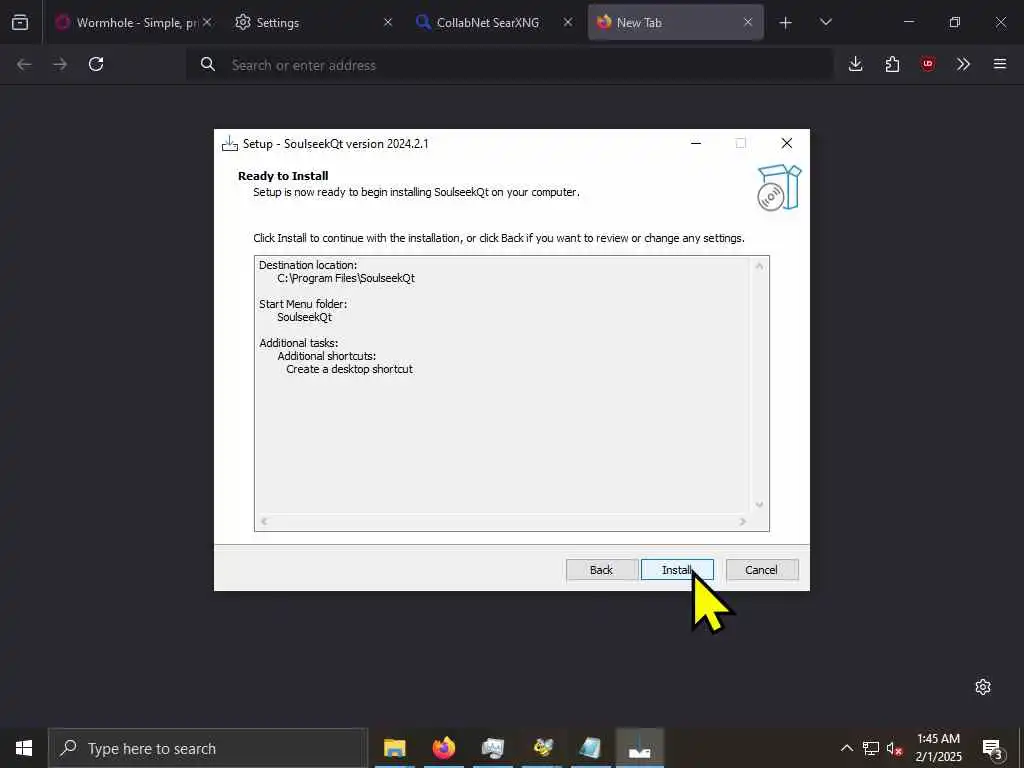Image resolution: width=1024 pixels, height=768 pixels.
Task: Click the vertical scrollbar up arrow in summary box
Action: [x=759, y=265]
